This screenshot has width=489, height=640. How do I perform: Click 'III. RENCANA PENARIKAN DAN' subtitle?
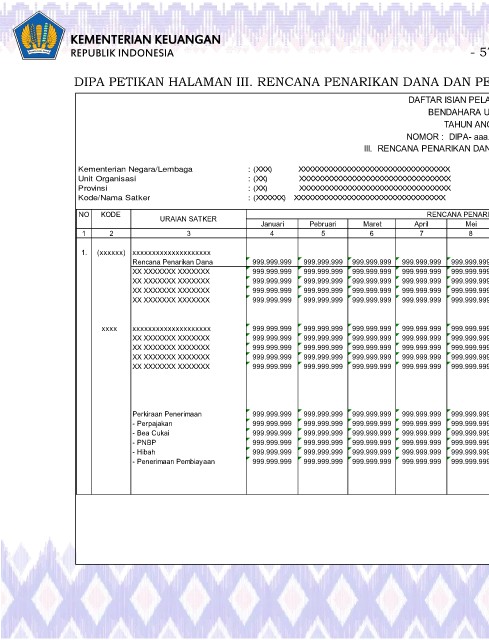click(x=426, y=149)
